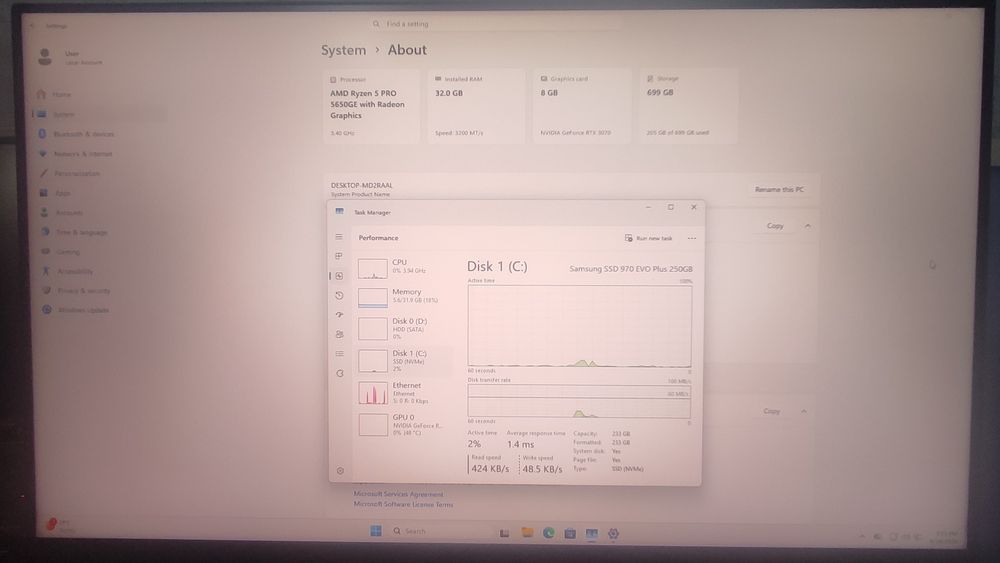Open Home in Settings sidebar
Viewport: 1000px width, 563px height.
tap(99, 94)
